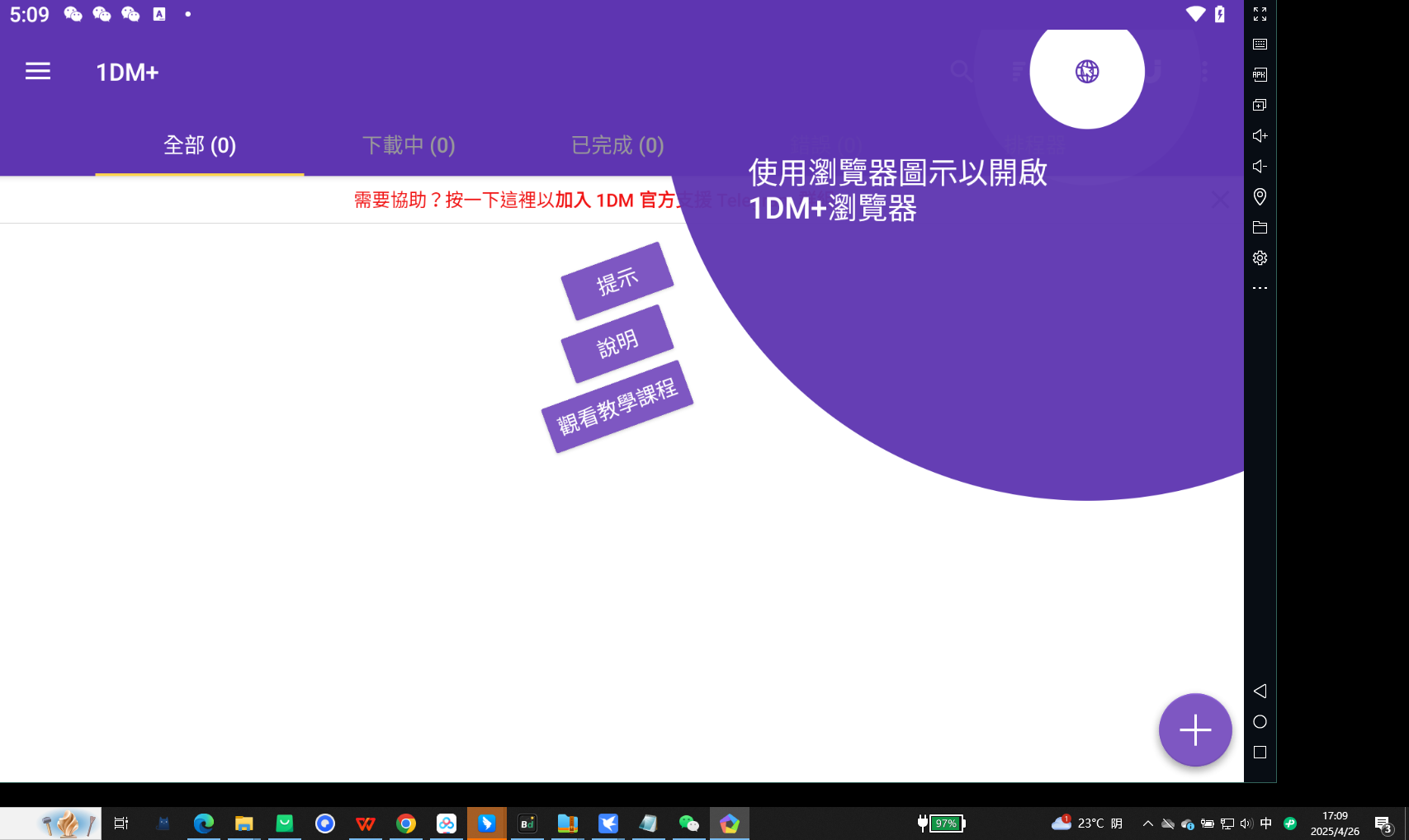Open emulator keyboard mapping icon
The width and height of the screenshot is (1409, 840).
[1260, 45]
